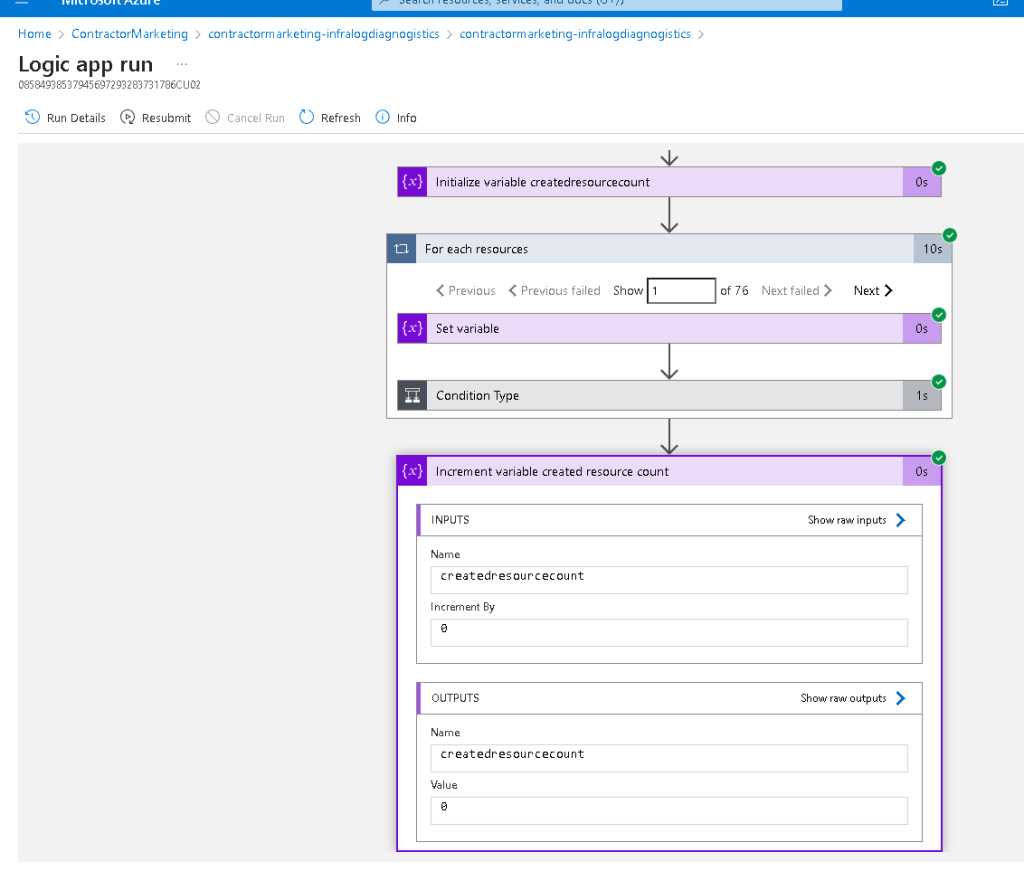Screen dimensions: 1024x871
Task: Click Show raw outputs chevron
Action: click(x=901, y=698)
